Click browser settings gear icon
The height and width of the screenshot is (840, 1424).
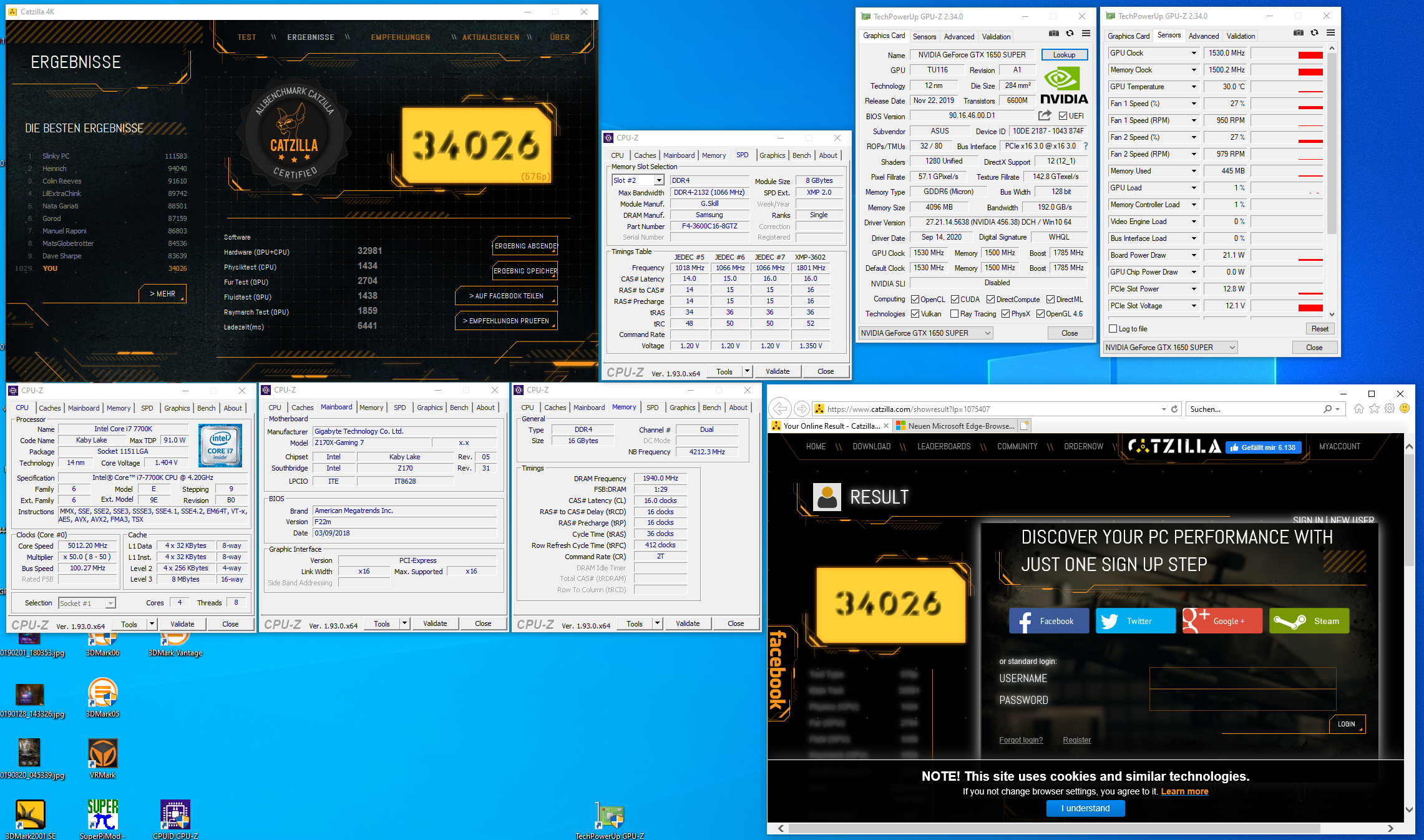click(x=1390, y=409)
